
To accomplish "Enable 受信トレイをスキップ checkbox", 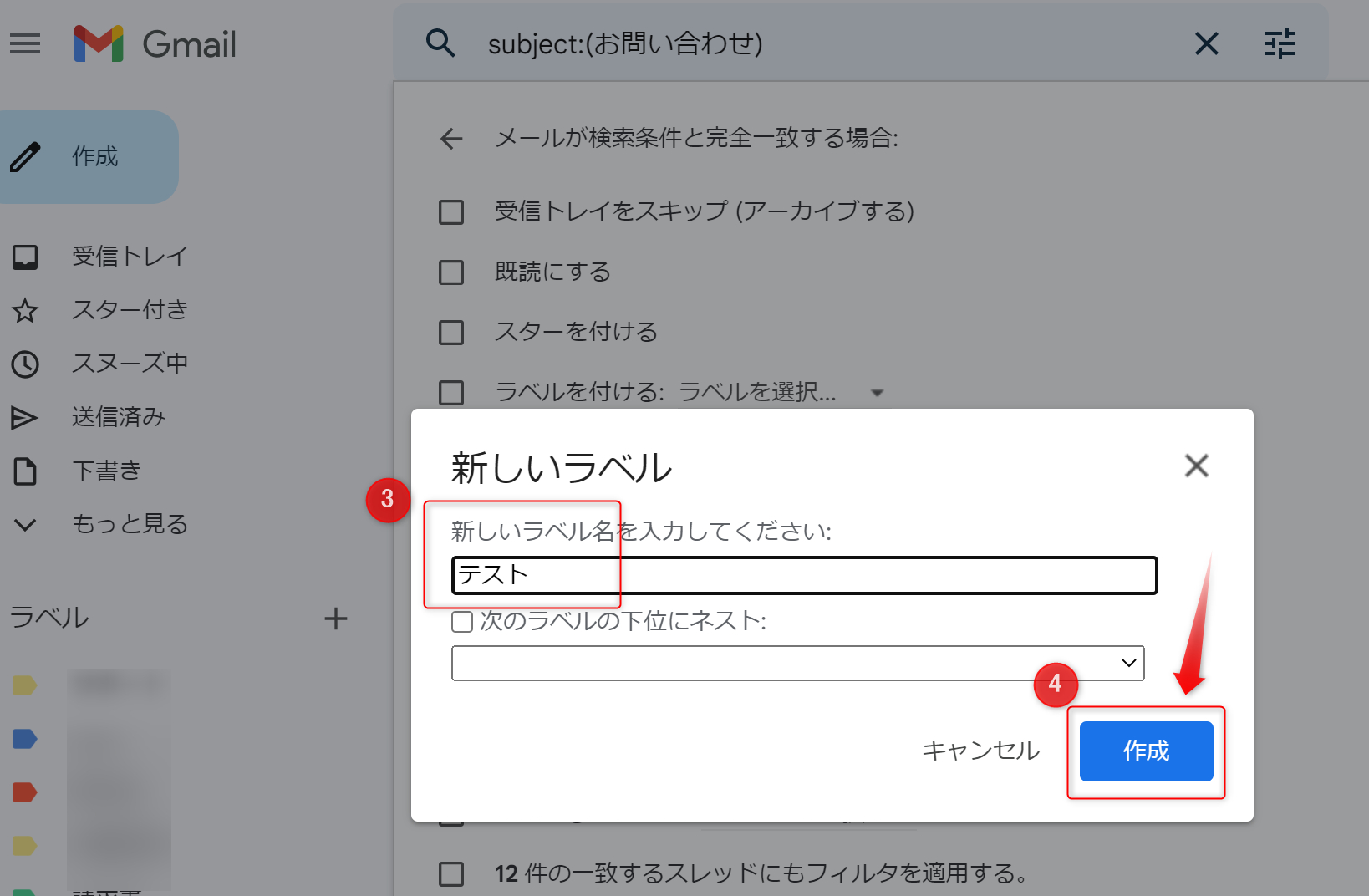I will click(x=451, y=212).
